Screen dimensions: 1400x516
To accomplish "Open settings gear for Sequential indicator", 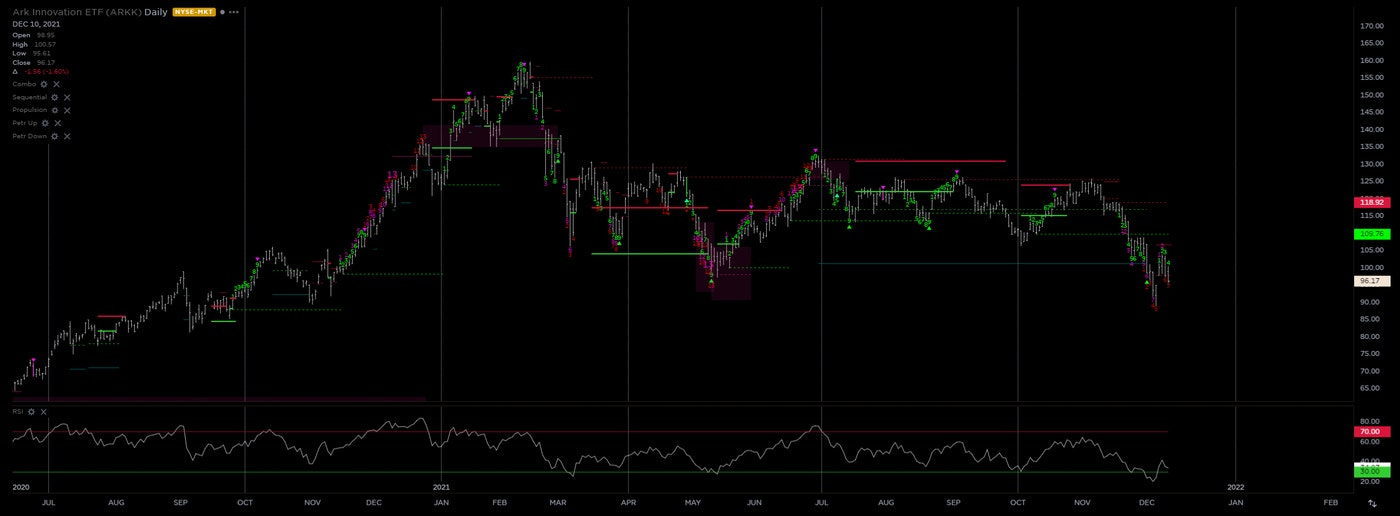I will point(55,97).
